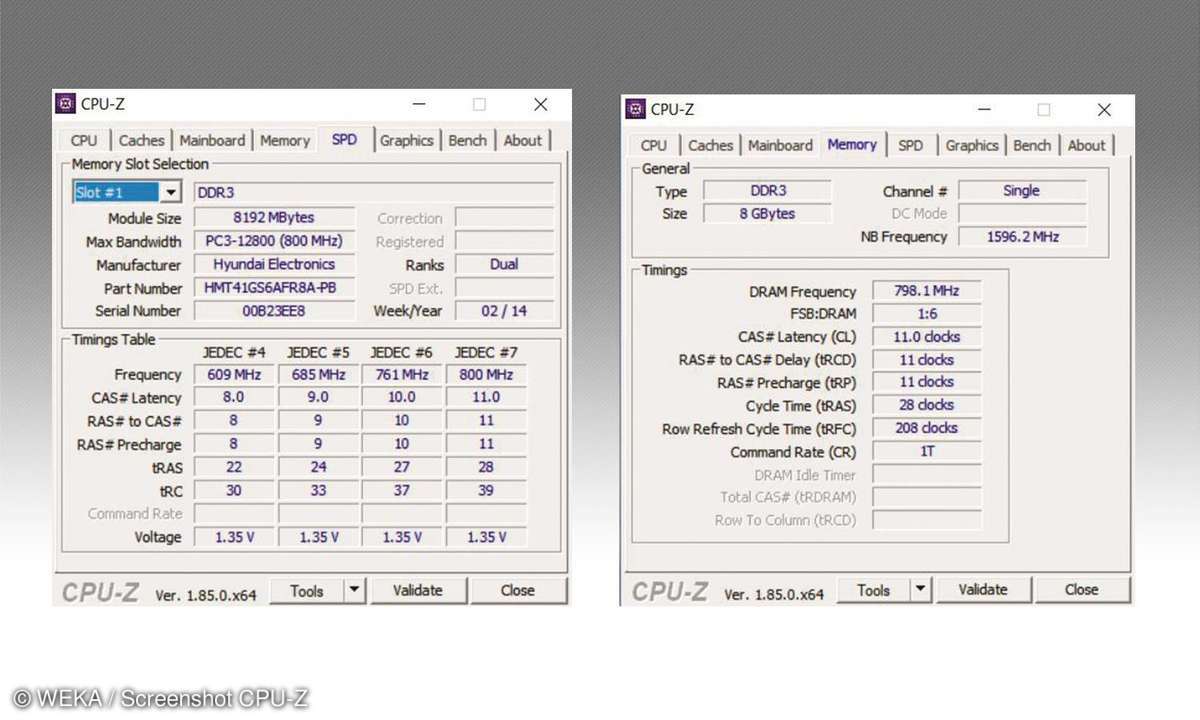Open About tab in left window
Screen dimensions: 1200x720
point(522,141)
